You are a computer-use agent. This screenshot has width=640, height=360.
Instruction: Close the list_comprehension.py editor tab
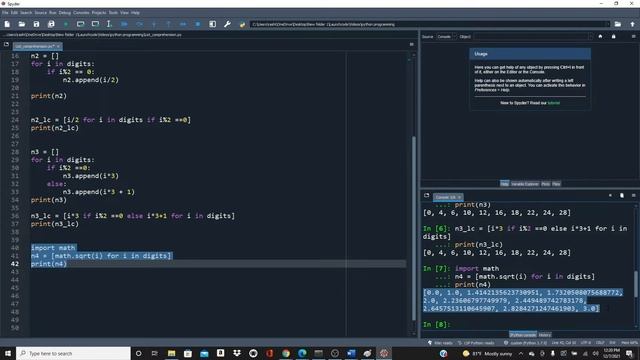tap(58, 46)
